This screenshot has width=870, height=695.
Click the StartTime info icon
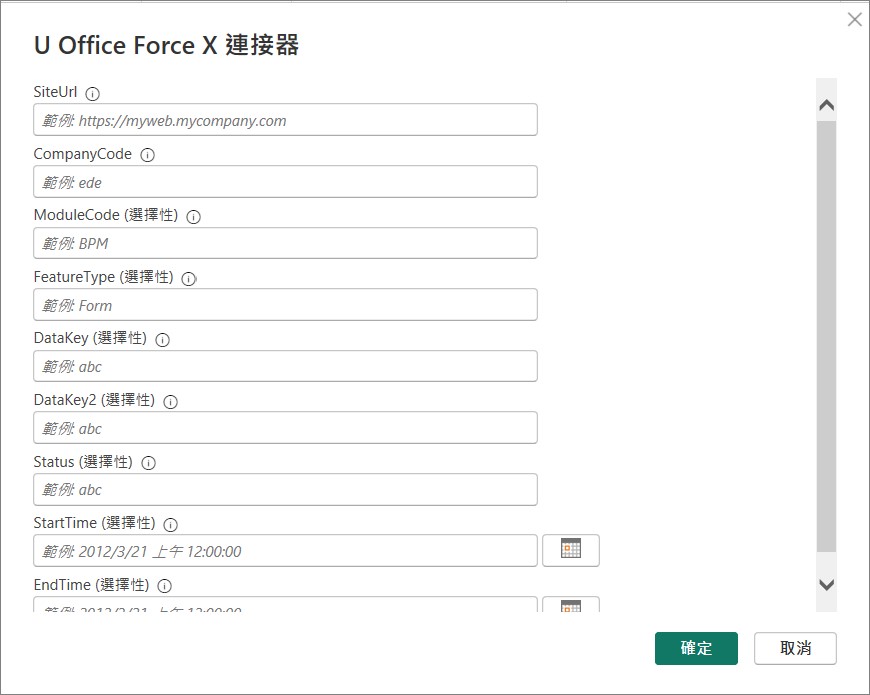point(171,525)
